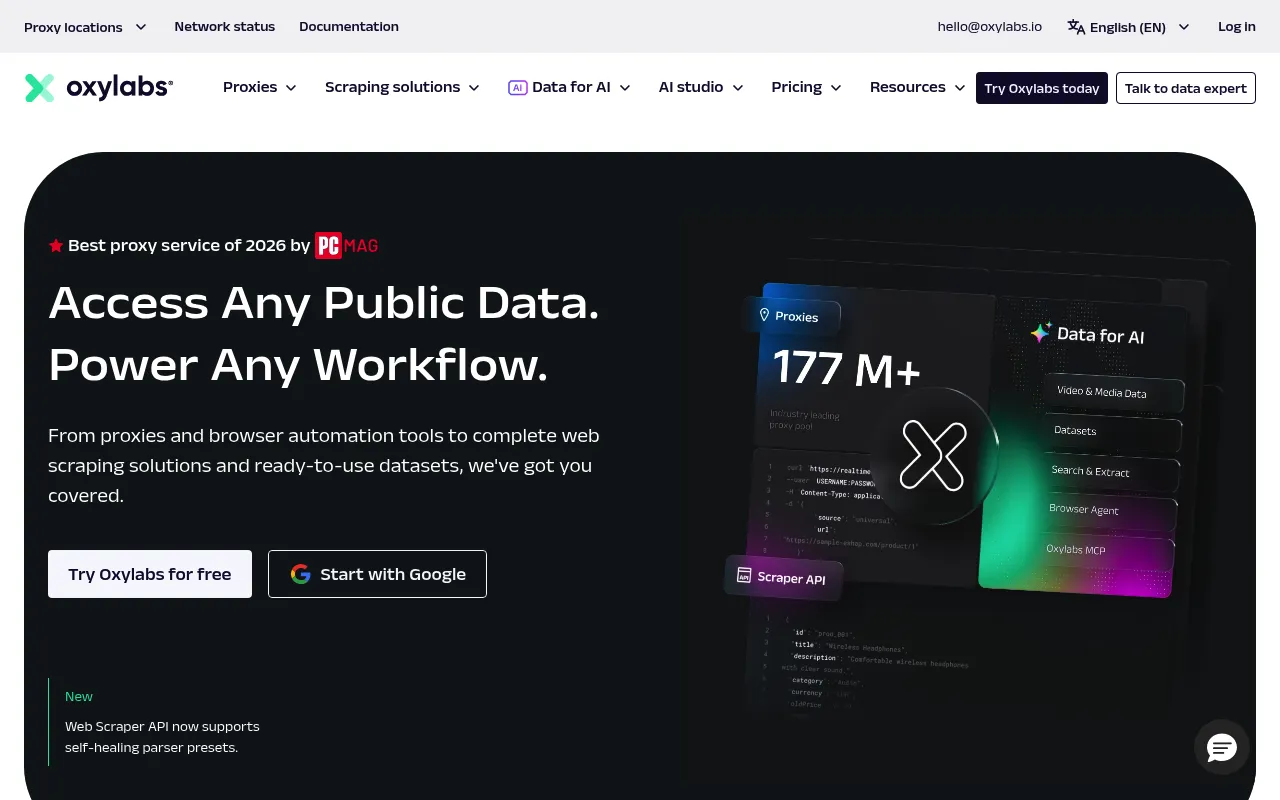The height and width of the screenshot is (800, 1280).
Task: Click the 'Power Any Workflow.' headline
Action: coord(298,365)
